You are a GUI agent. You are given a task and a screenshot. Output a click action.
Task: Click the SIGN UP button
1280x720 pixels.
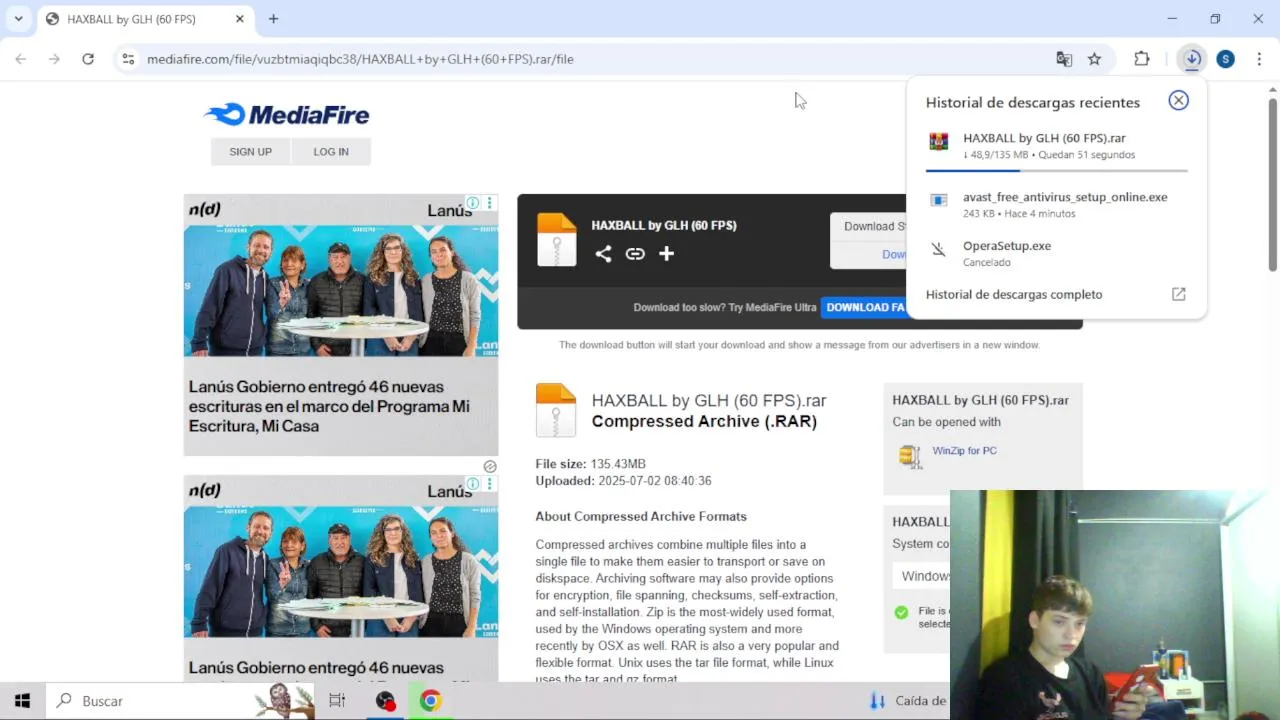point(250,152)
